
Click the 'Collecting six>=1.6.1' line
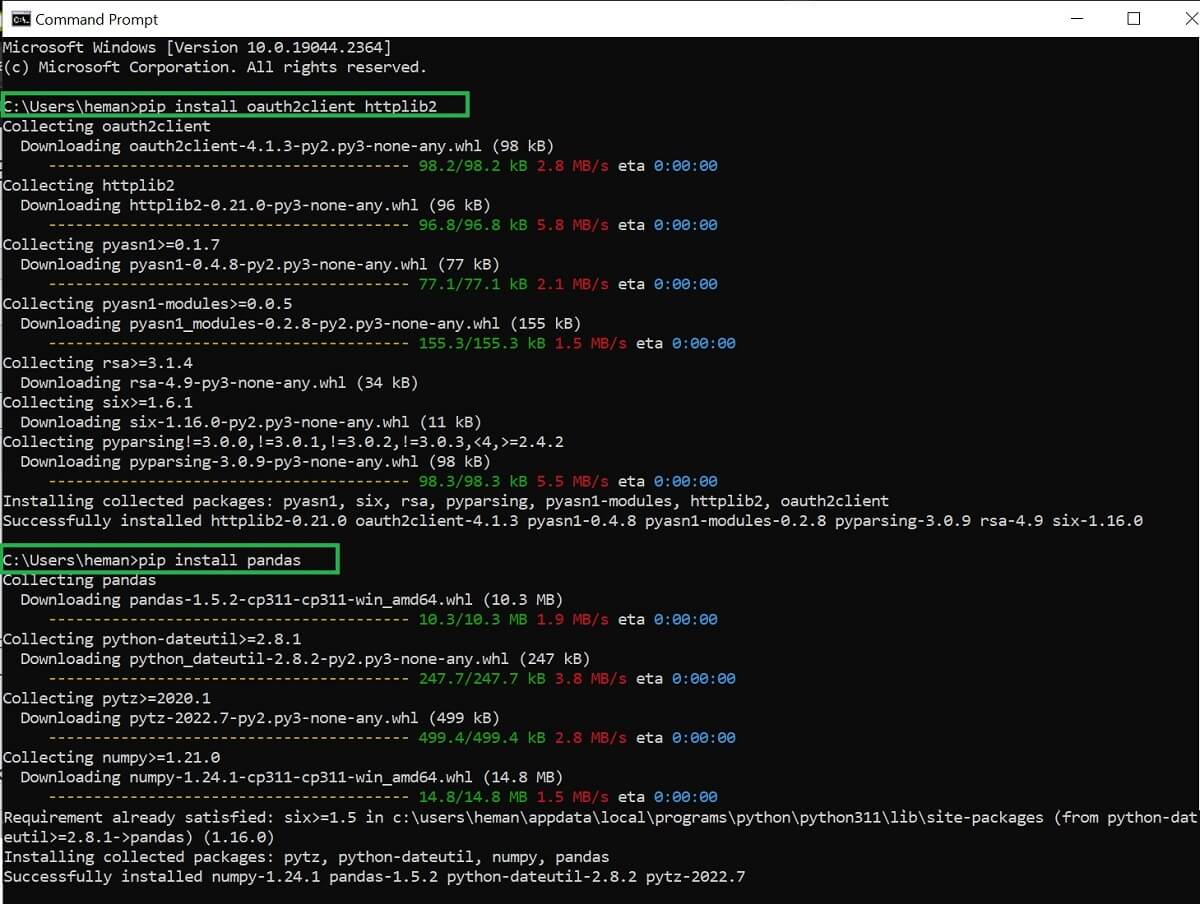[x=98, y=402]
